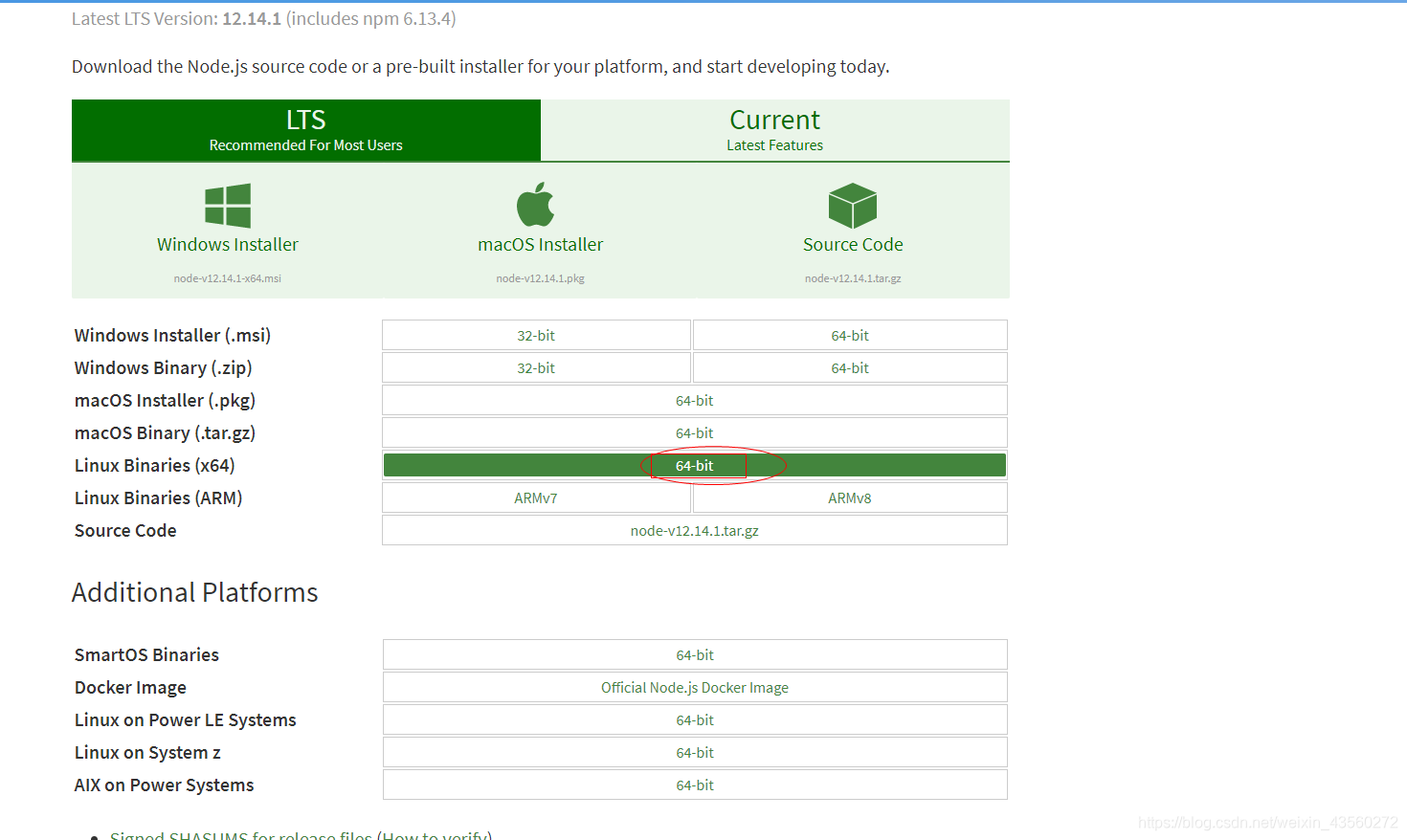Screen dimensions: 1407x840
Task: Click the Linux on System z label
Action: click(x=147, y=753)
